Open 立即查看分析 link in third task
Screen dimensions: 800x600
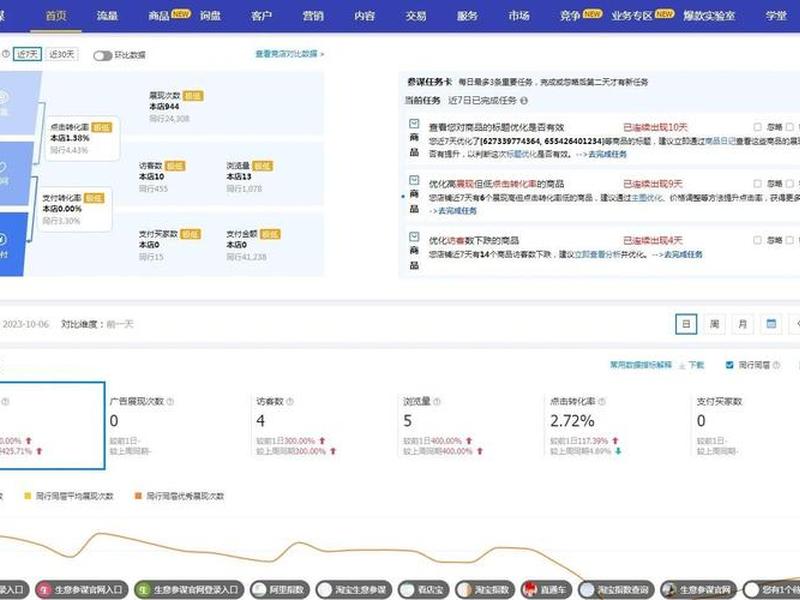tap(597, 254)
